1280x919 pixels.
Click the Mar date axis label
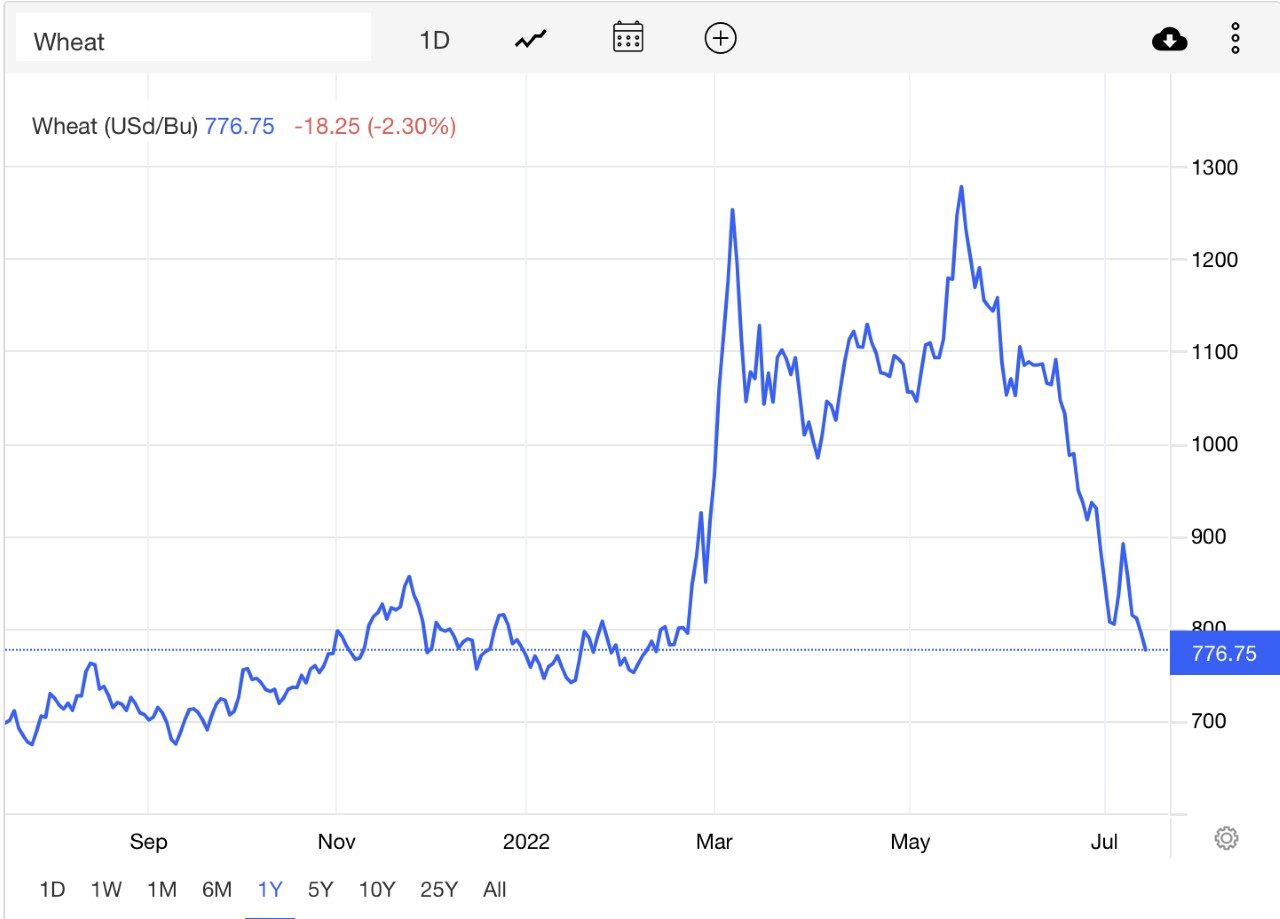(x=714, y=842)
